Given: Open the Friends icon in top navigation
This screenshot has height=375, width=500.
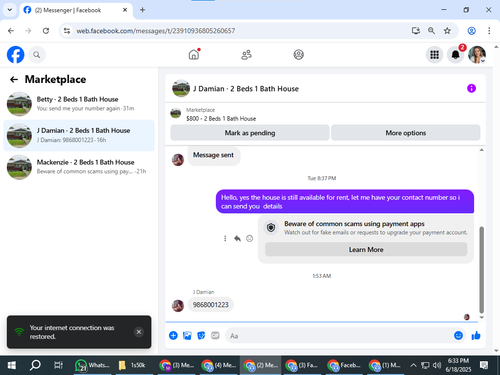Looking at the screenshot, I should tap(246, 55).
